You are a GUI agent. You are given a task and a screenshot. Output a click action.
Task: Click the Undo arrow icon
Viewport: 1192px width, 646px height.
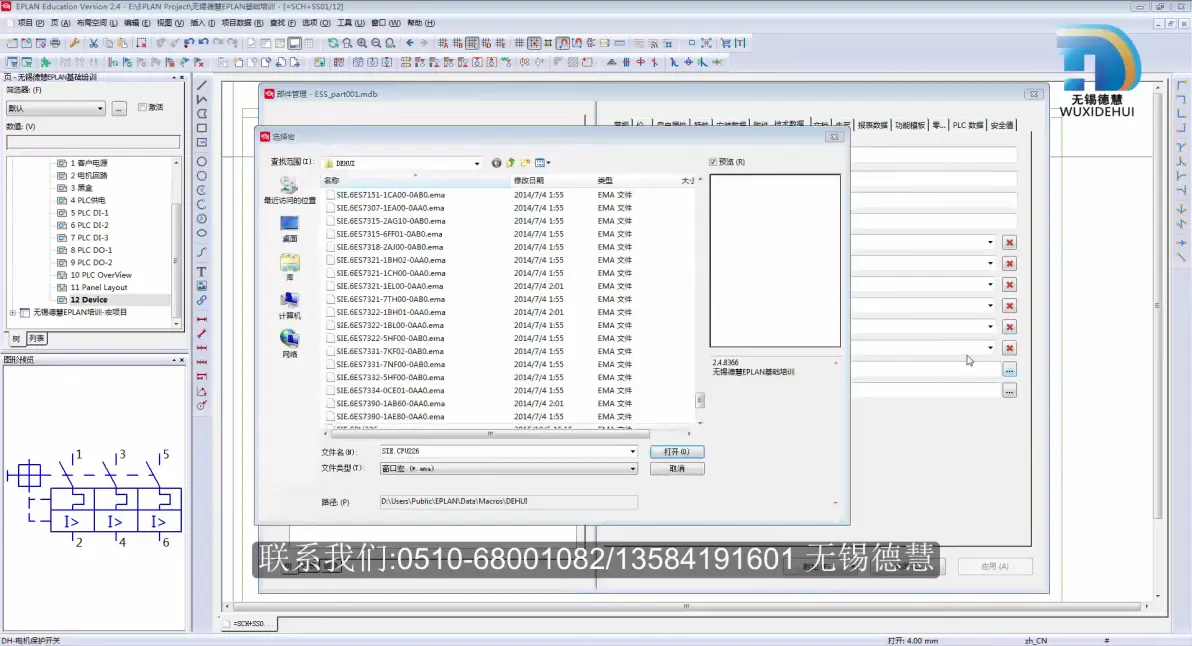coord(204,43)
